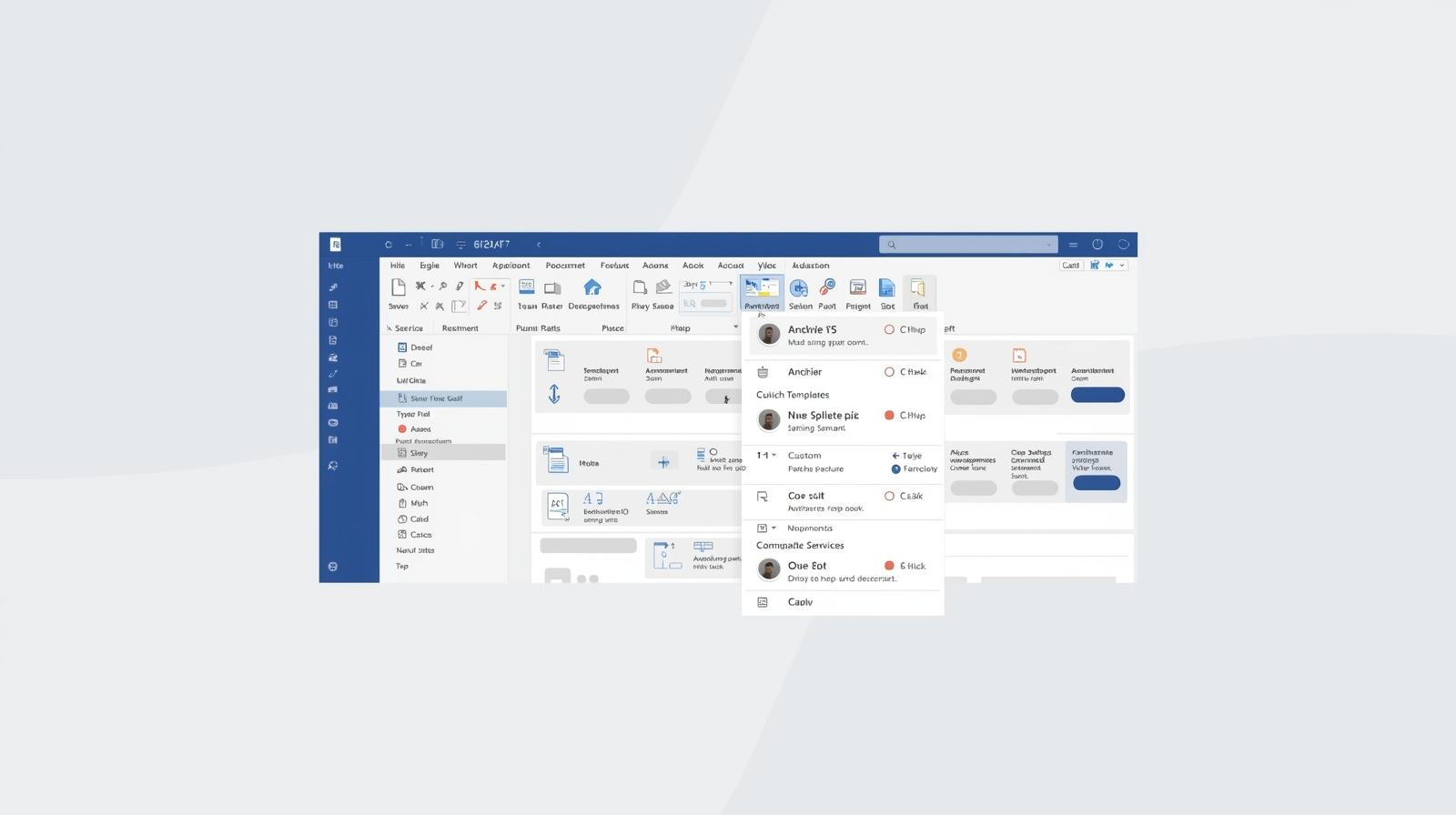This screenshot has height=815, width=1456.
Task: Click the Peirgat ribbon icon
Action: tap(857, 288)
